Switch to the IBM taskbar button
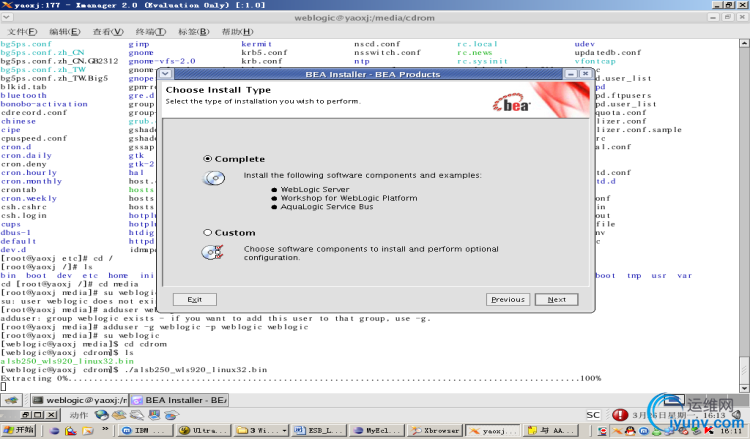 [145, 430]
